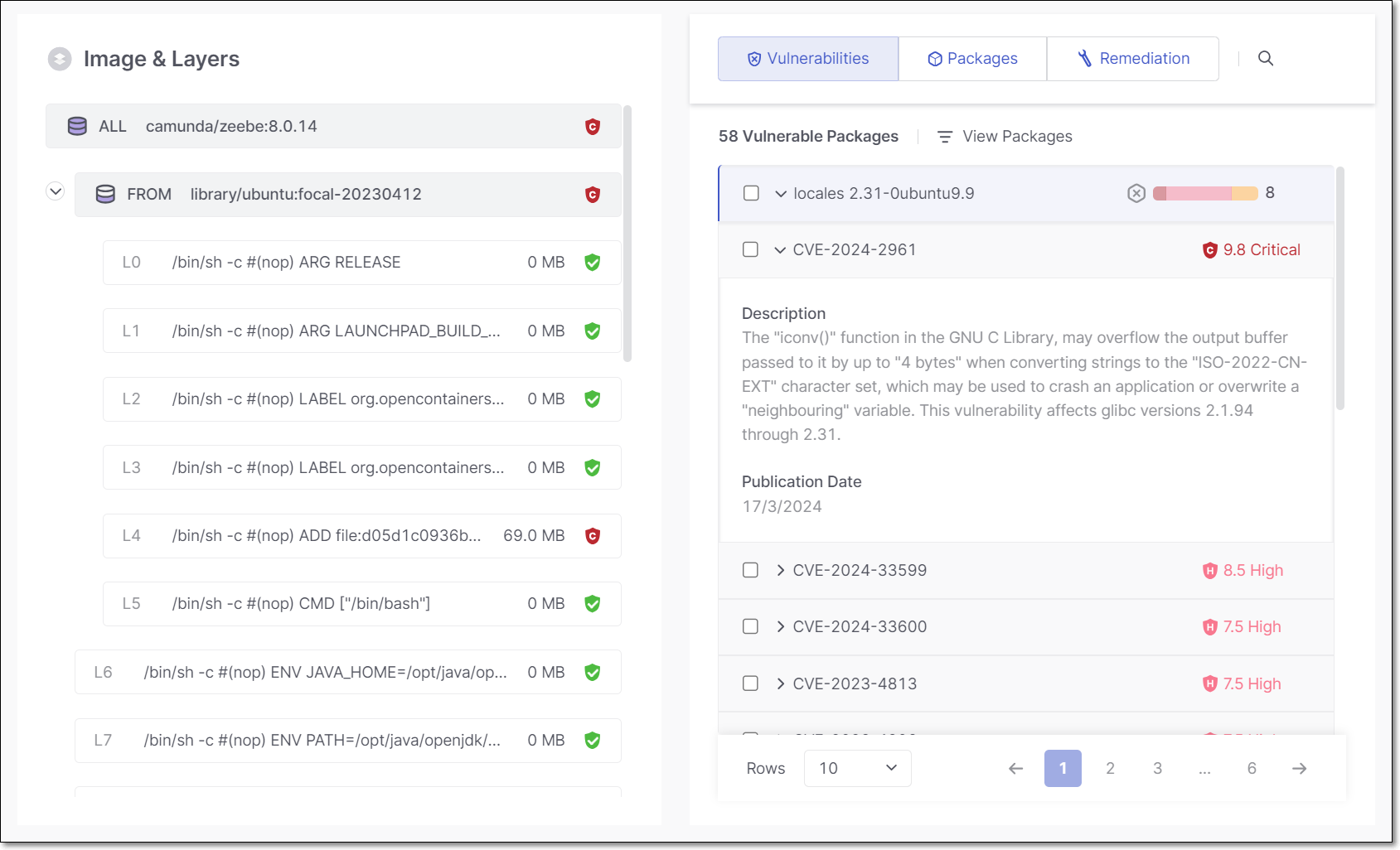
Task: Click the green shield on layer L0
Action: point(593,263)
